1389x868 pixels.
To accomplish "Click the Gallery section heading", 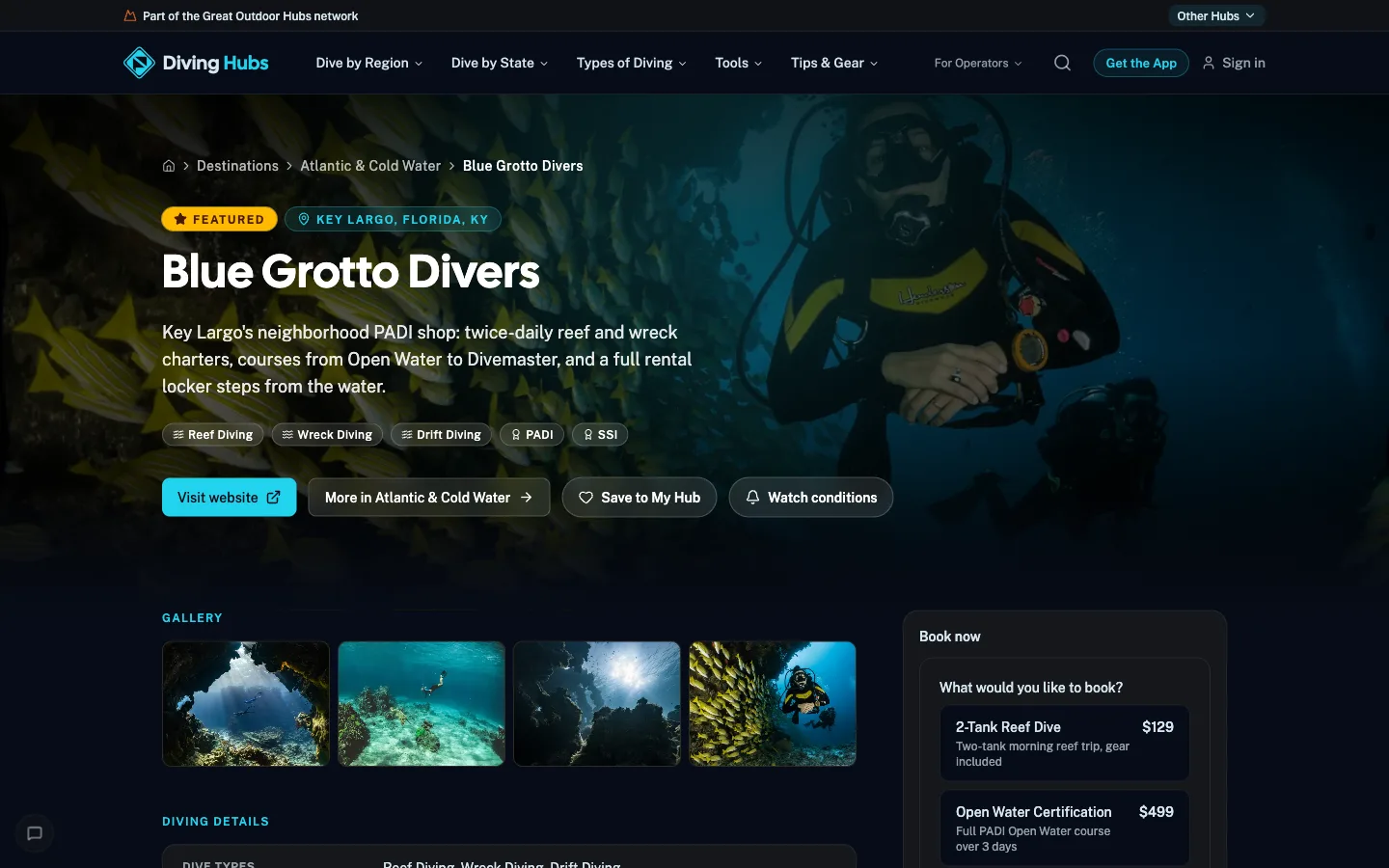I will coord(192,617).
